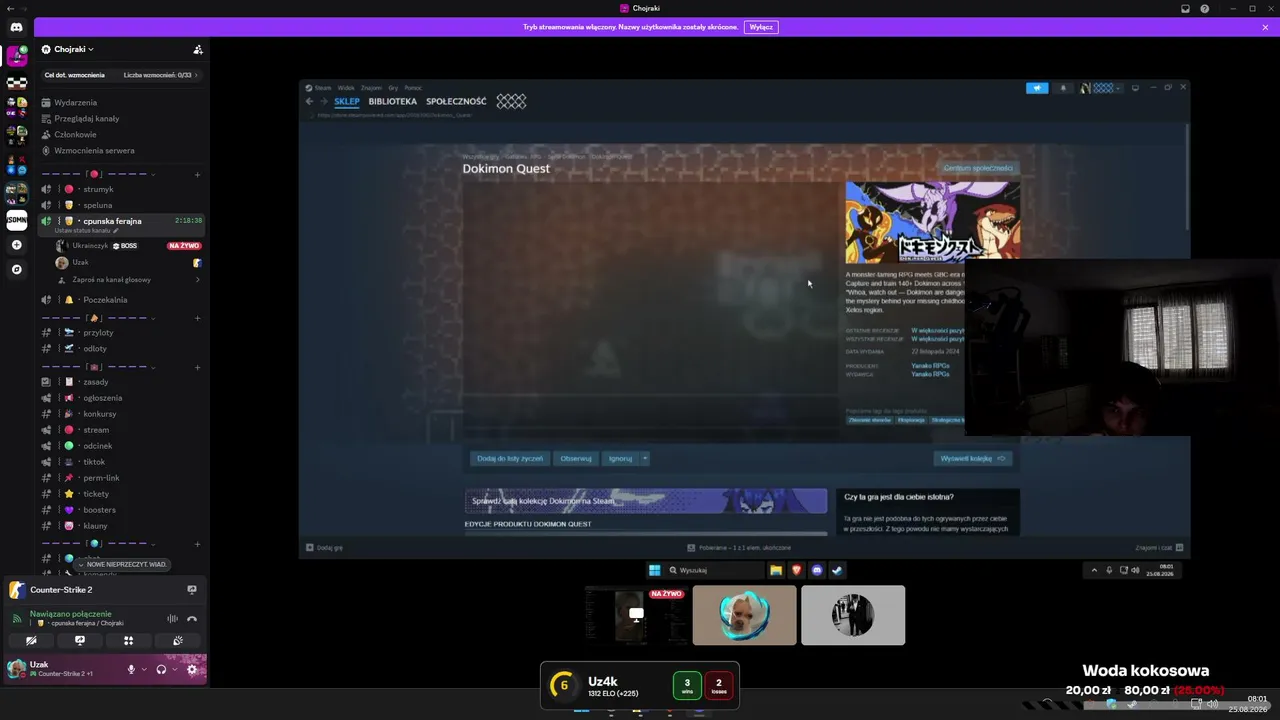This screenshot has width=1280, height=720.
Task: Deafen headphones toggle
Action: [161, 669]
